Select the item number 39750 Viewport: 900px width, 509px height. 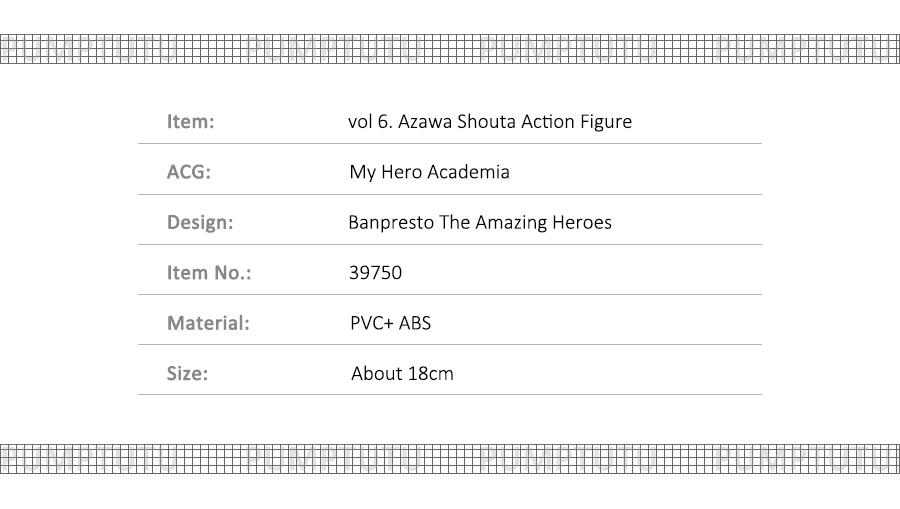point(375,272)
